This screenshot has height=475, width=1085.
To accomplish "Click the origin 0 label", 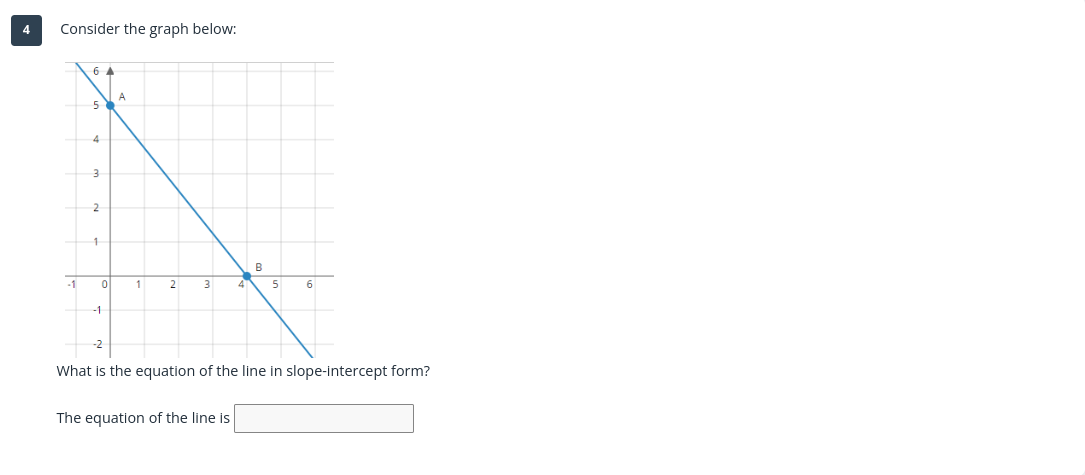I will point(104,285).
